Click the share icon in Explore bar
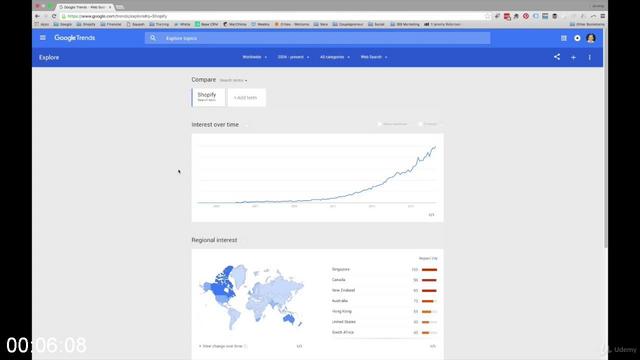Screen dimensions: 640x360 [x=557, y=57]
